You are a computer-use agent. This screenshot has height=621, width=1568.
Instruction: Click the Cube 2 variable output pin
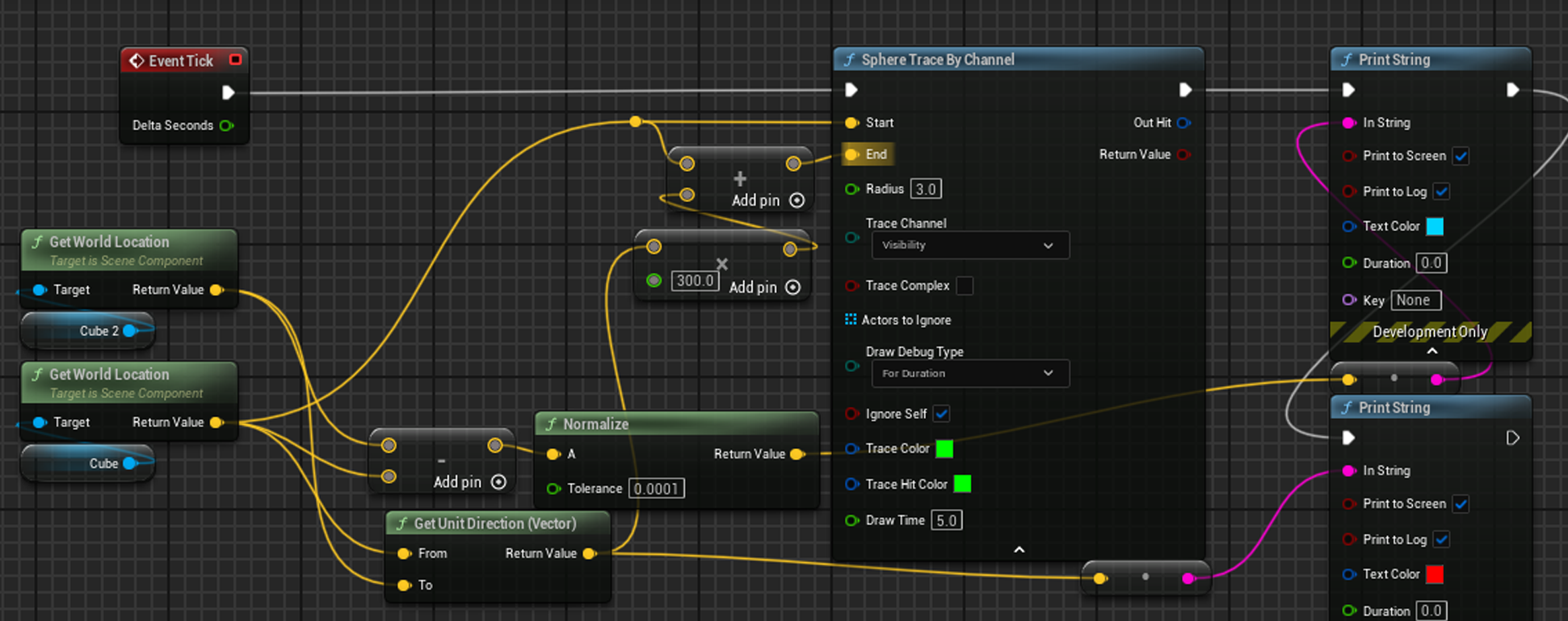click(130, 330)
